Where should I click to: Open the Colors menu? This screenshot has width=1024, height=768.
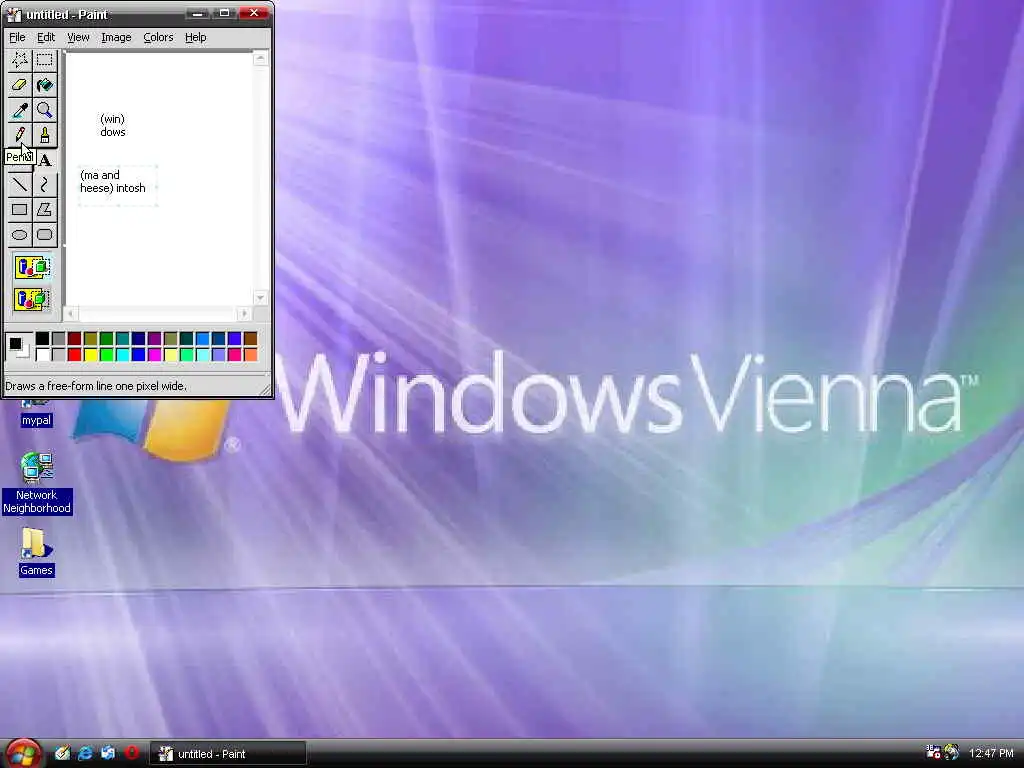(158, 37)
